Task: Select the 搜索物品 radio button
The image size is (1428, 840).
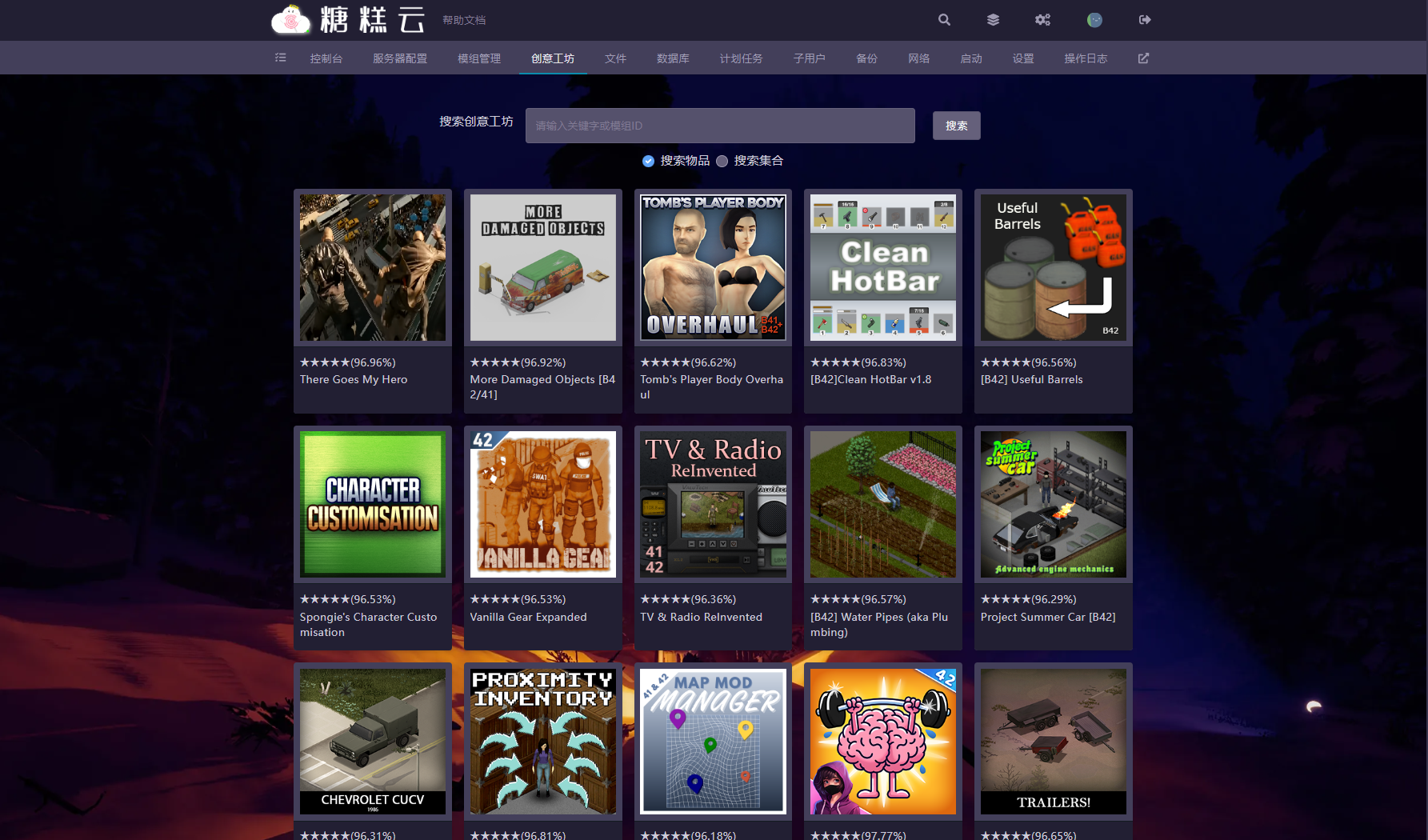Action: pos(649,161)
